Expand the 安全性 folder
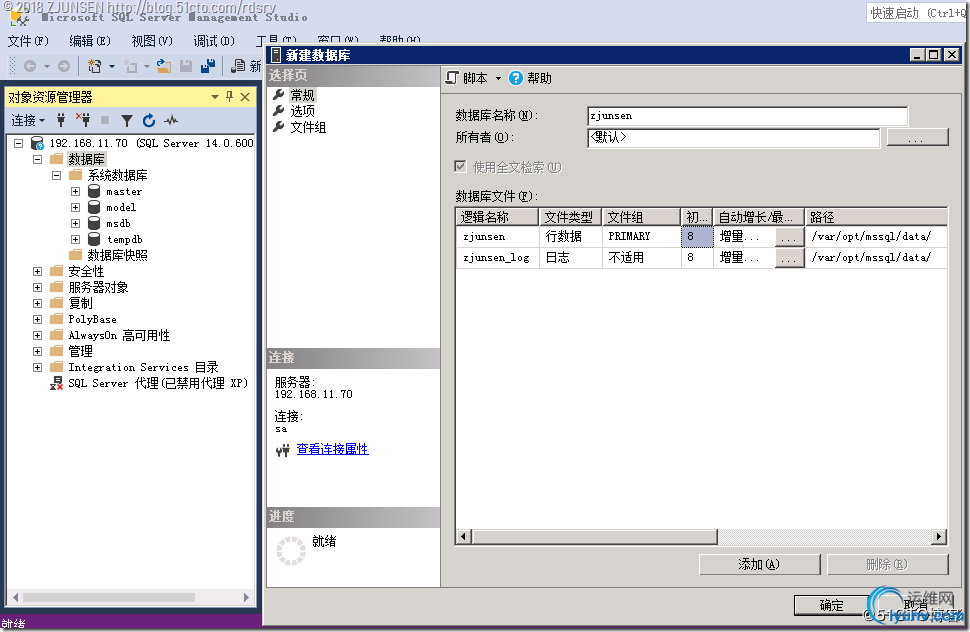This screenshot has width=970, height=632. 38,271
